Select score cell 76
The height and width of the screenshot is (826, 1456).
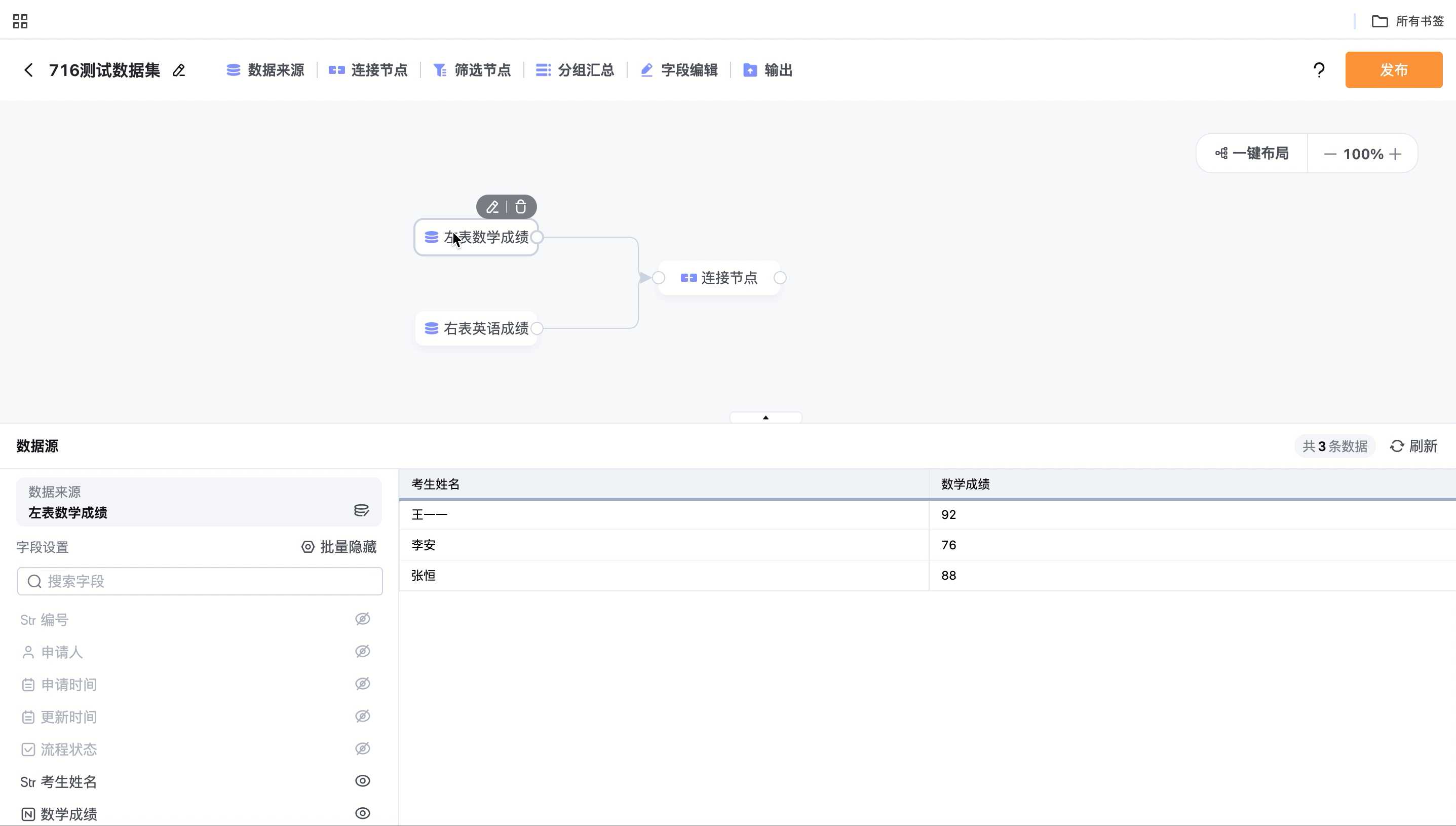1193,545
